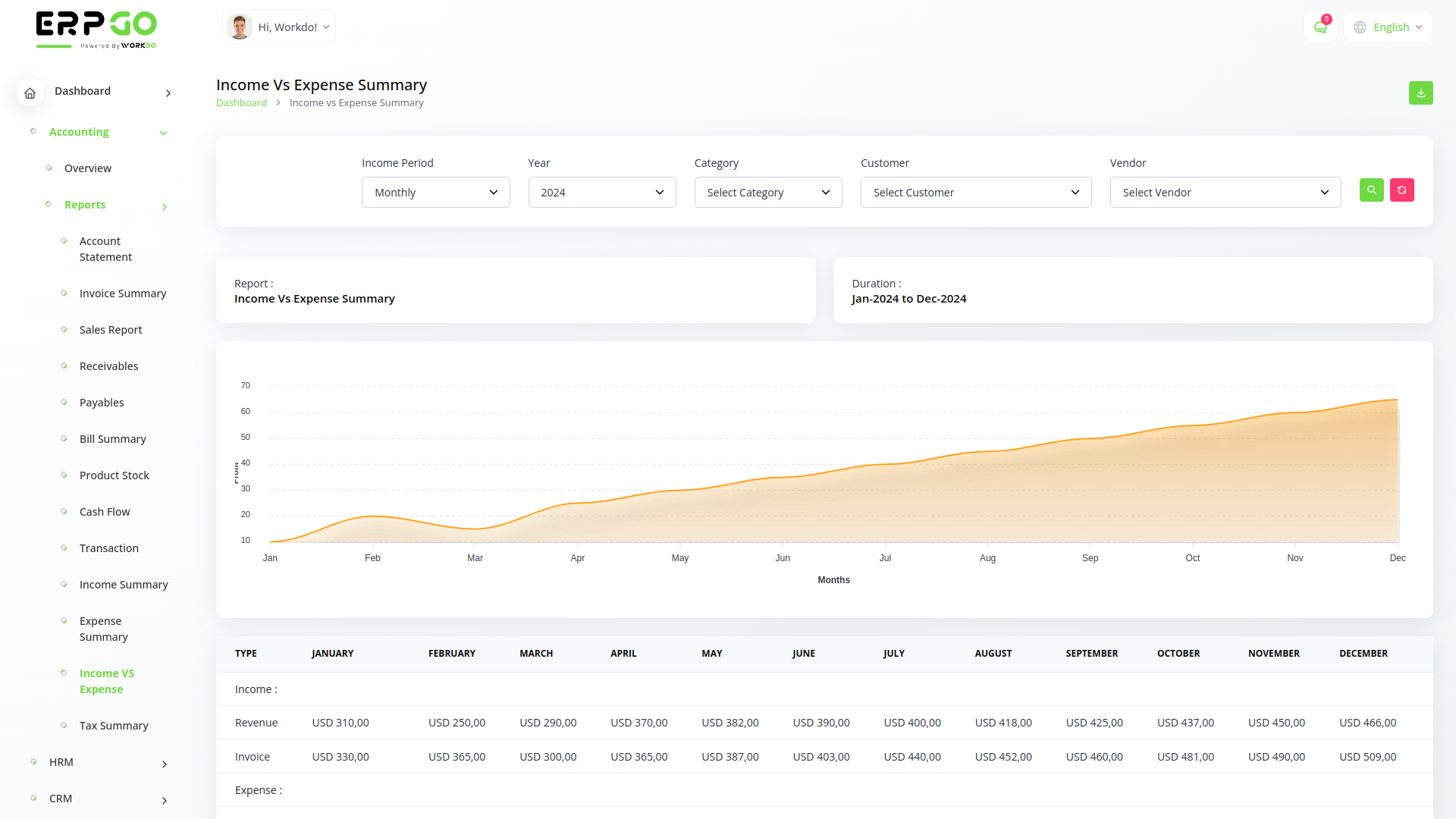Click the home dashboard icon

(x=30, y=93)
